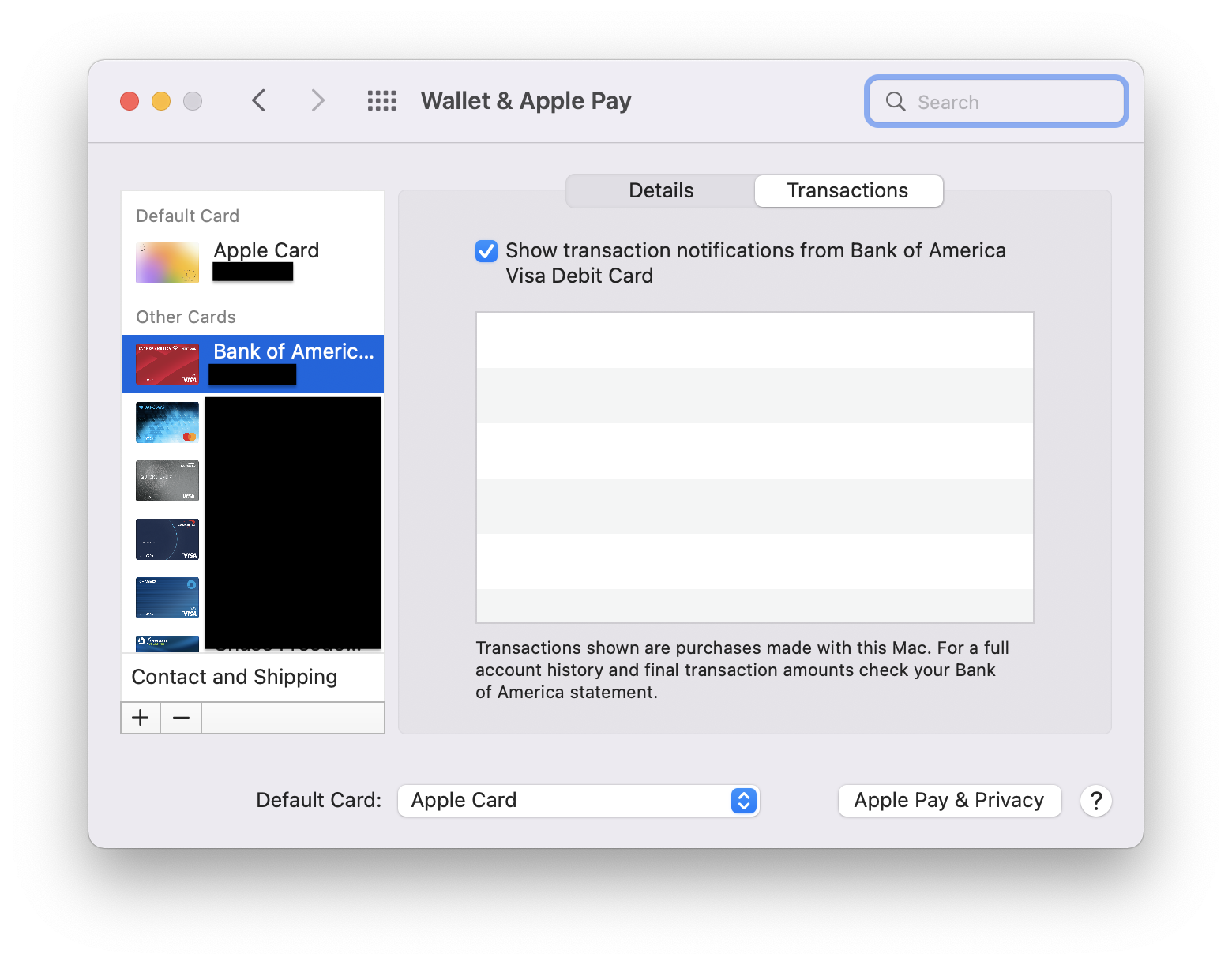
Task: Click the magnifying glass in the search field
Action: click(x=895, y=101)
